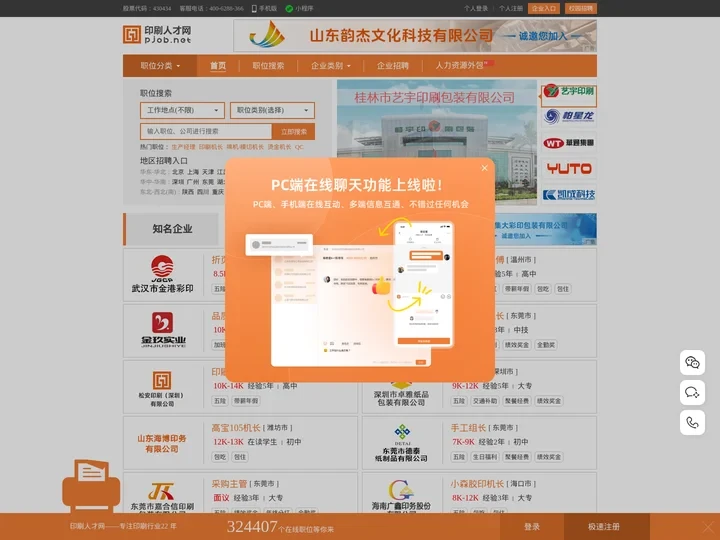720x540 pixels.
Task: Open the 山东韵杰文化科技有限公司 top banner
Action: (415, 35)
